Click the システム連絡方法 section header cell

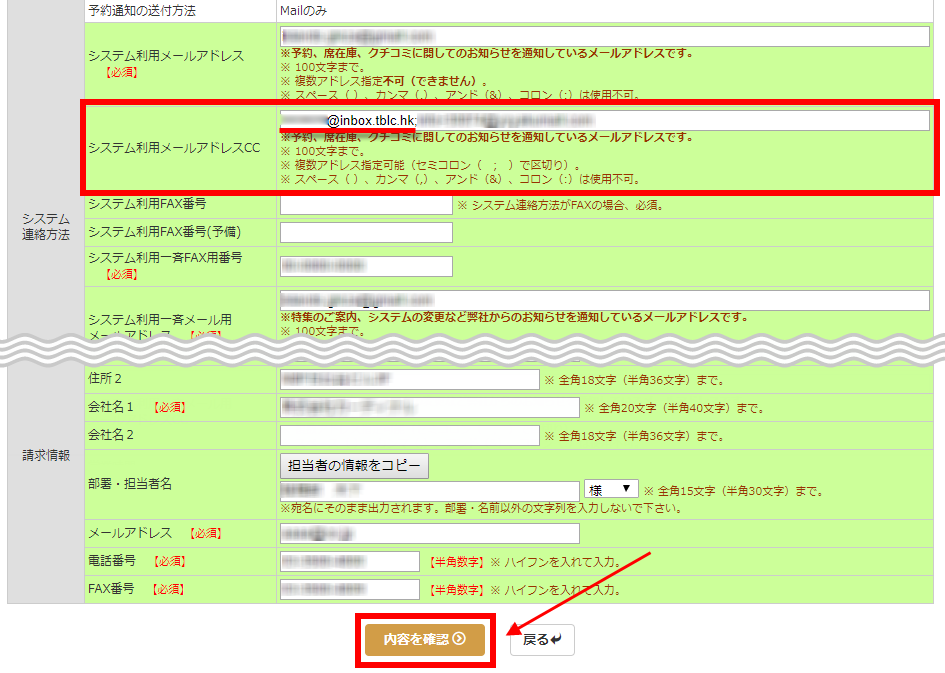pyautogui.click(x=46, y=226)
